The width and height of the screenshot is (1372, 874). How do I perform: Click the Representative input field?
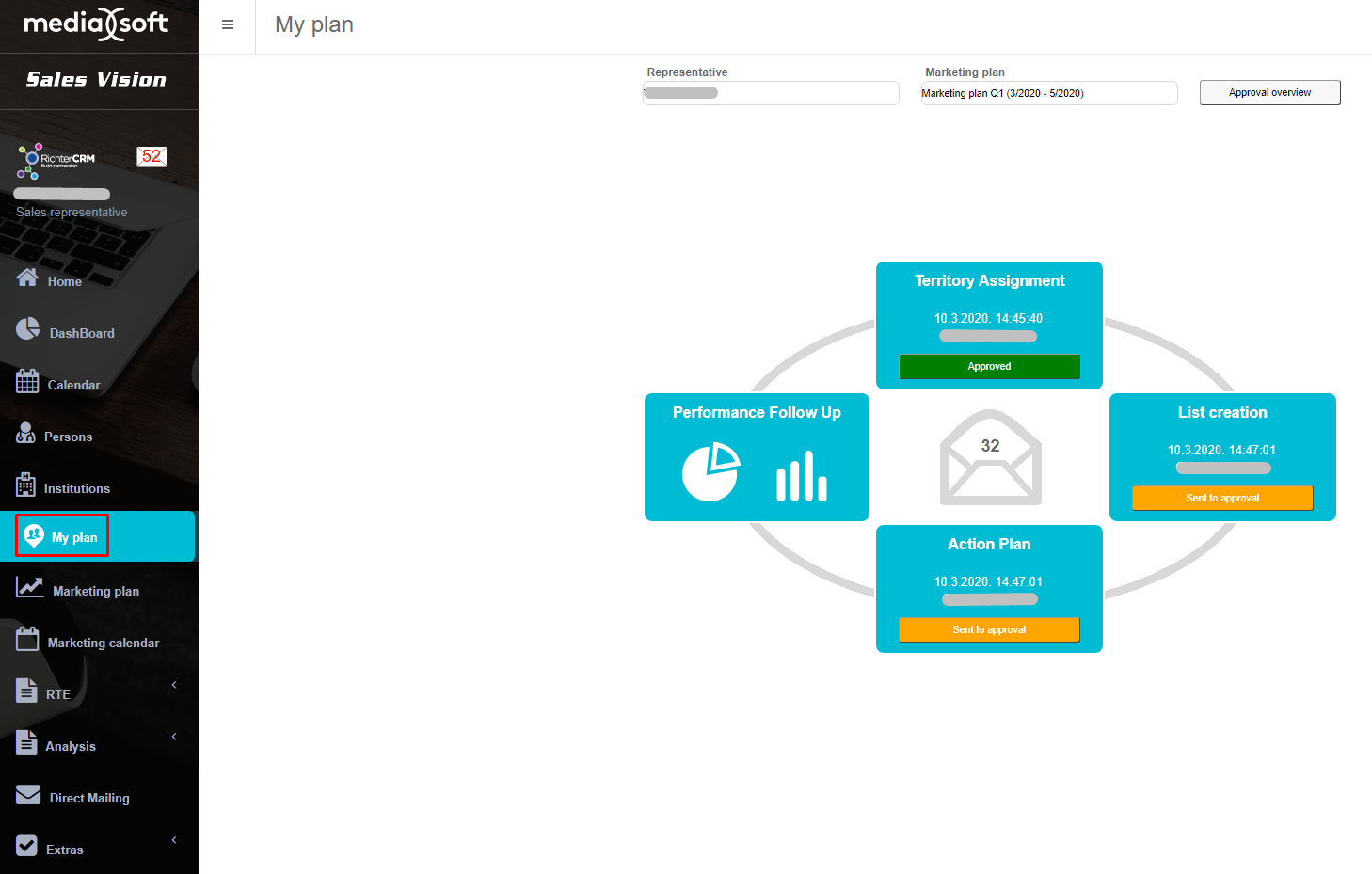(x=770, y=93)
